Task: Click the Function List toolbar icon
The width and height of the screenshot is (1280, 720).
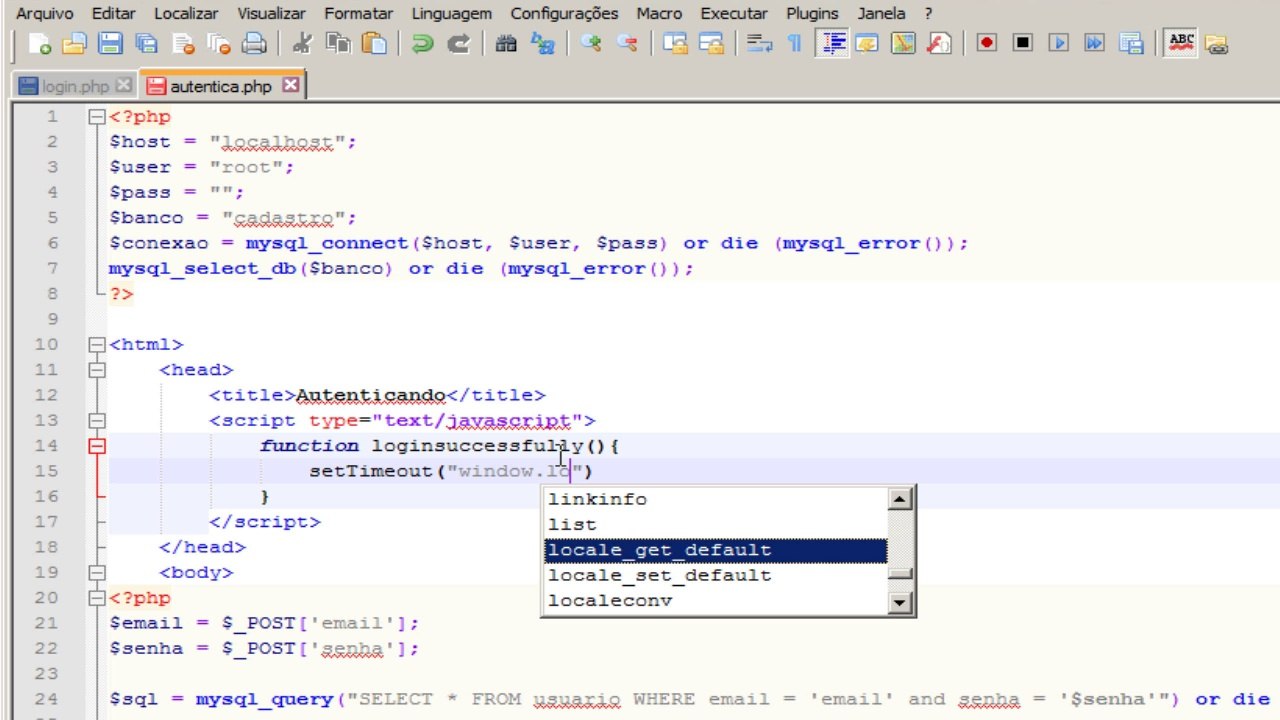Action: point(939,44)
